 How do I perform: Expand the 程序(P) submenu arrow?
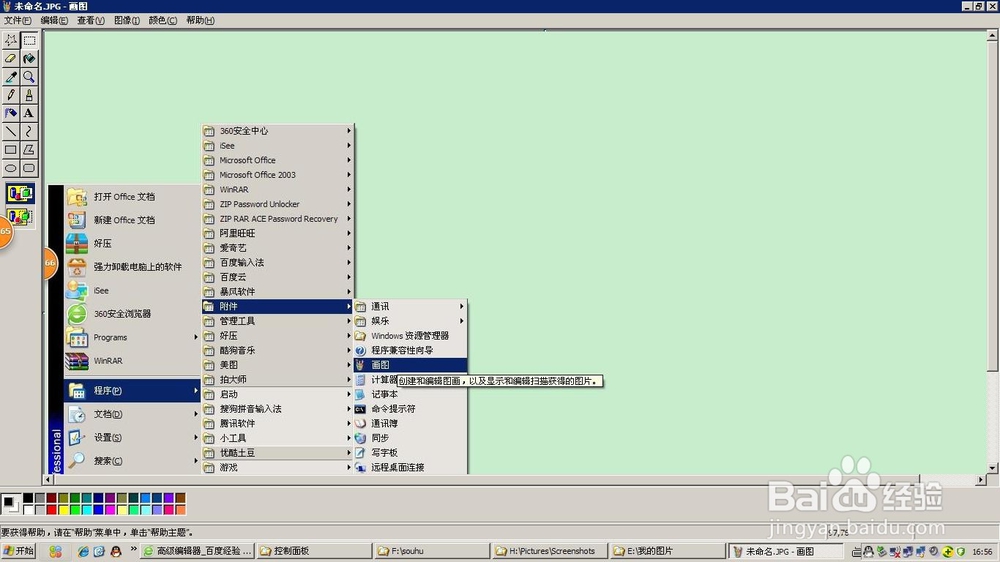tap(196, 390)
